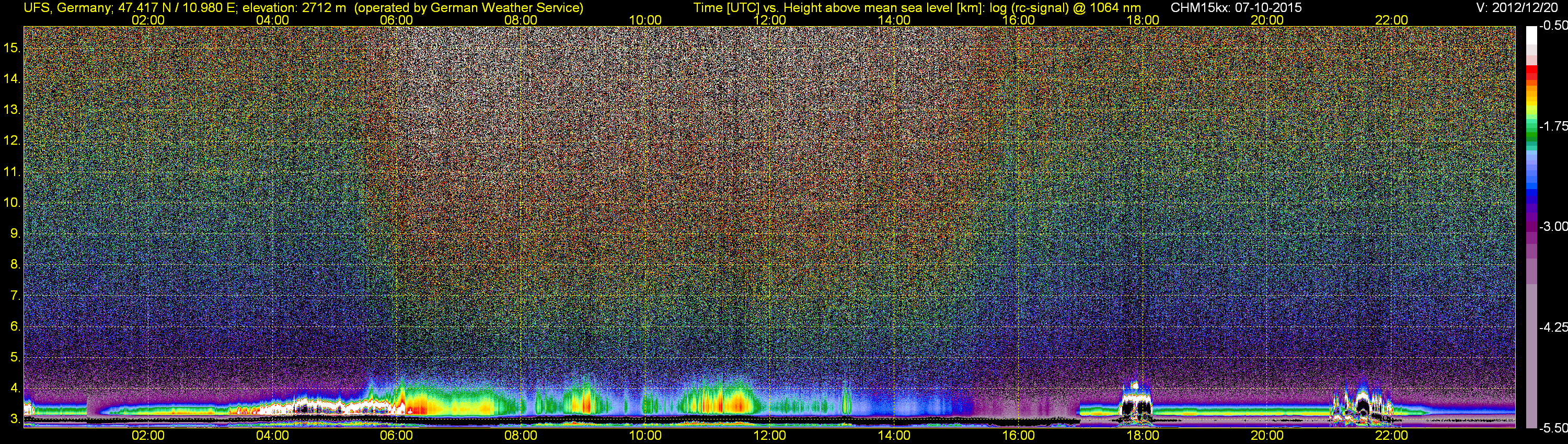
Task: Click the 18:00 label on the bottom time axis
Action: coord(1143,436)
